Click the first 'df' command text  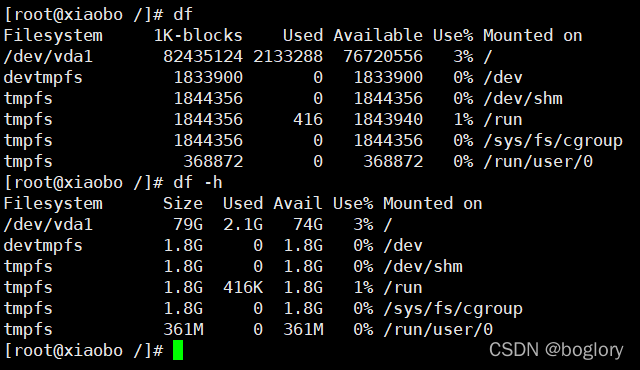click(183, 15)
